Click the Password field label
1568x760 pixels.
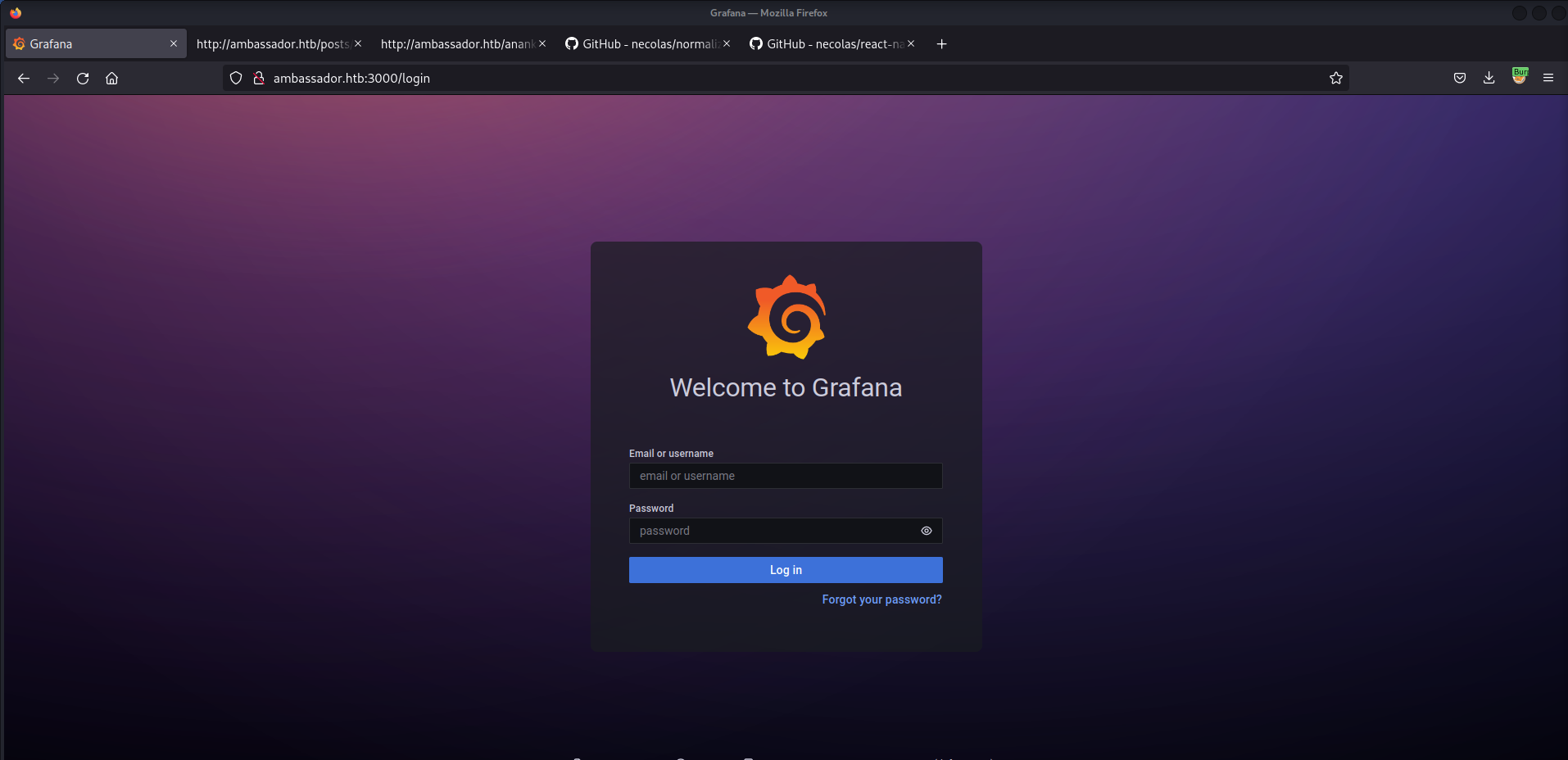[651, 509]
